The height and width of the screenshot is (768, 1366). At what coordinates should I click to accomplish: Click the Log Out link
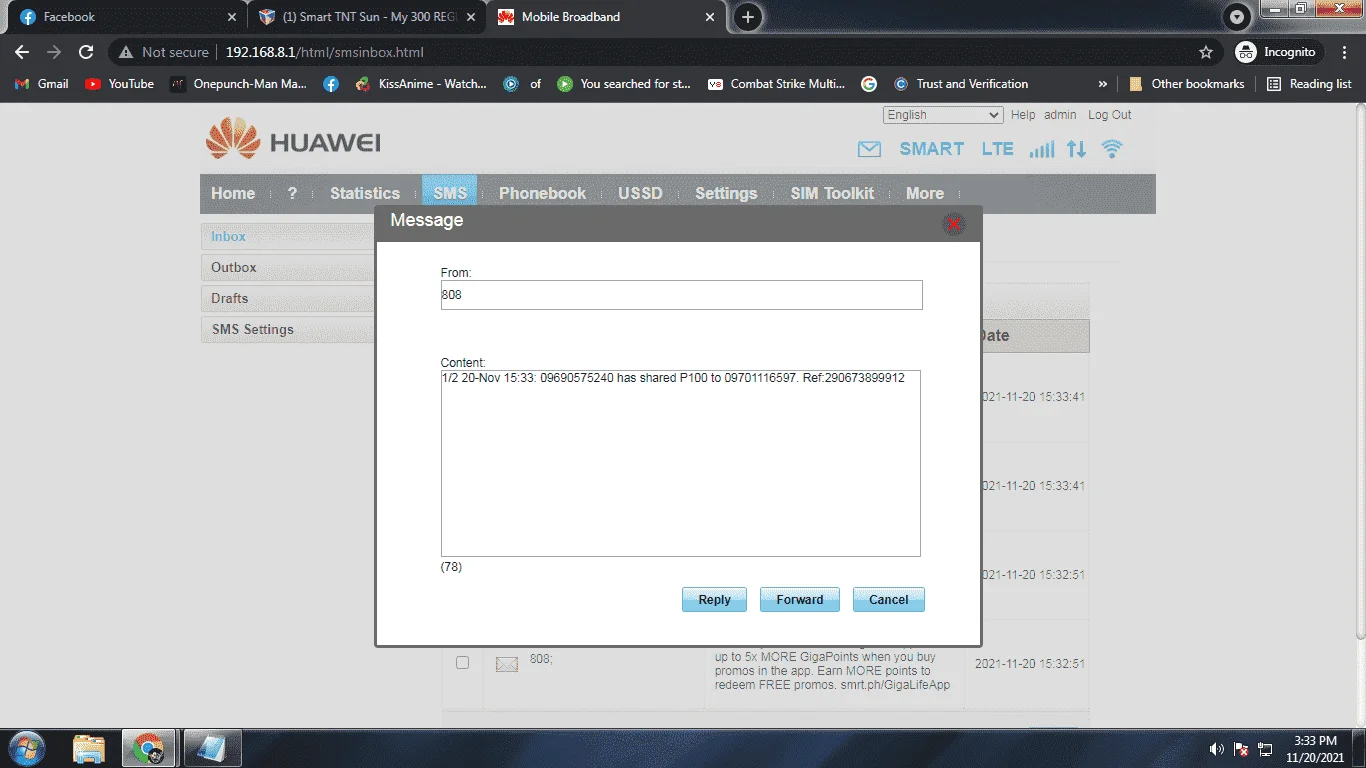tap(1110, 115)
